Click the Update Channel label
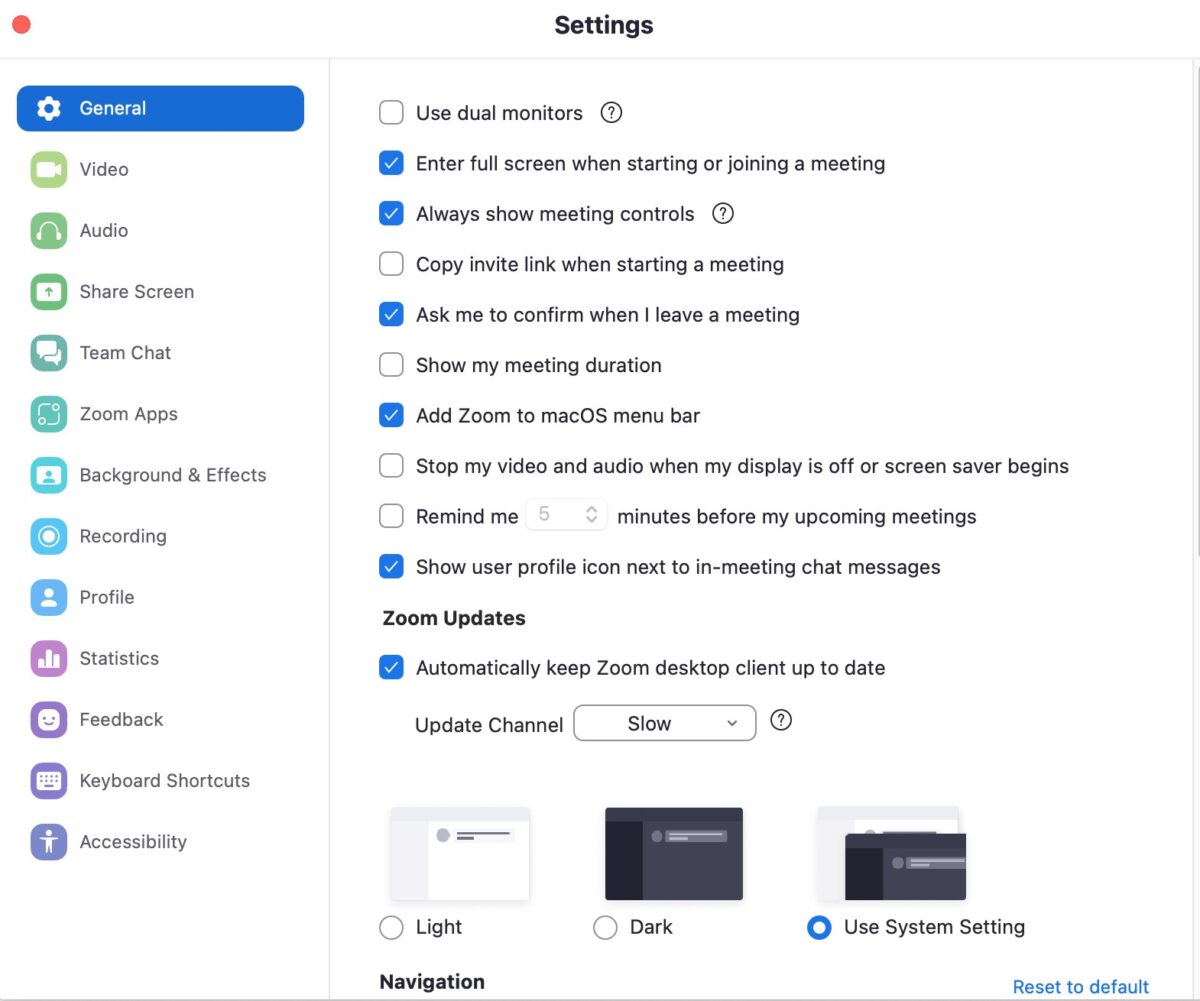This screenshot has height=1001, width=1200. [489, 725]
